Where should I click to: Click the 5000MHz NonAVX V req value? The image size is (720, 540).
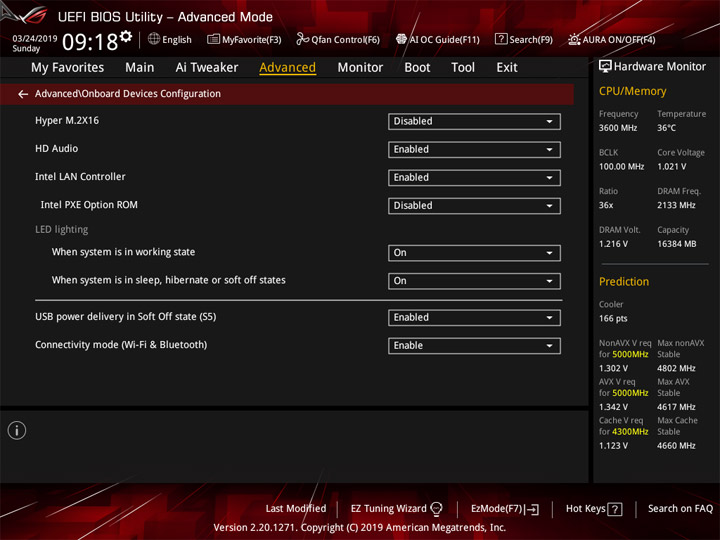point(630,354)
